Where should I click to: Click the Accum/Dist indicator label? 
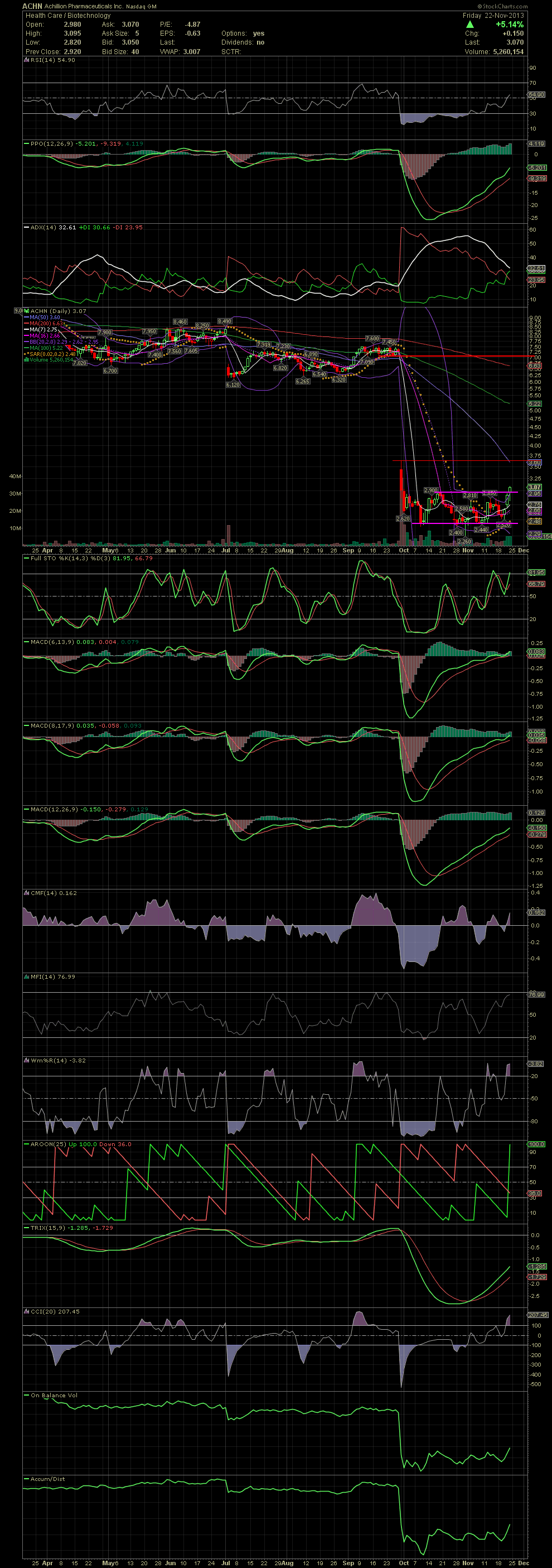tap(47, 1479)
